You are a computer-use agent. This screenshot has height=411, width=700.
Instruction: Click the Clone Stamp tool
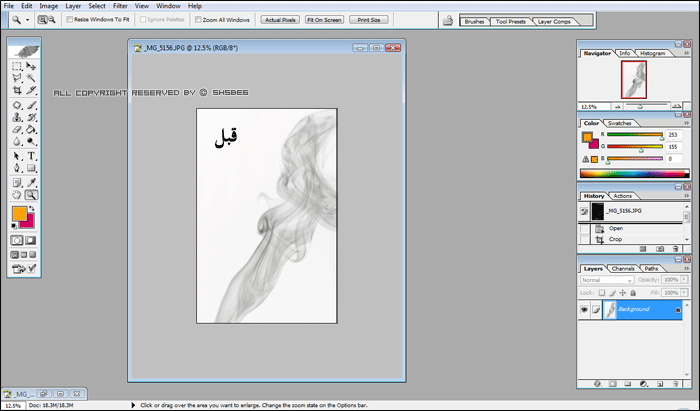click(17, 117)
